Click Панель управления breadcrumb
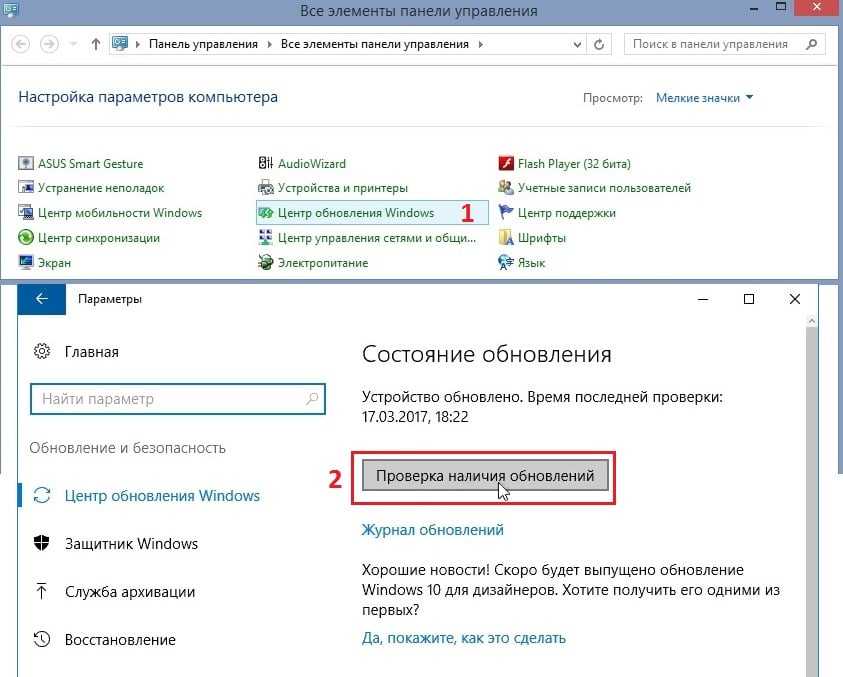This screenshot has height=677, width=843. (x=203, y=44)
